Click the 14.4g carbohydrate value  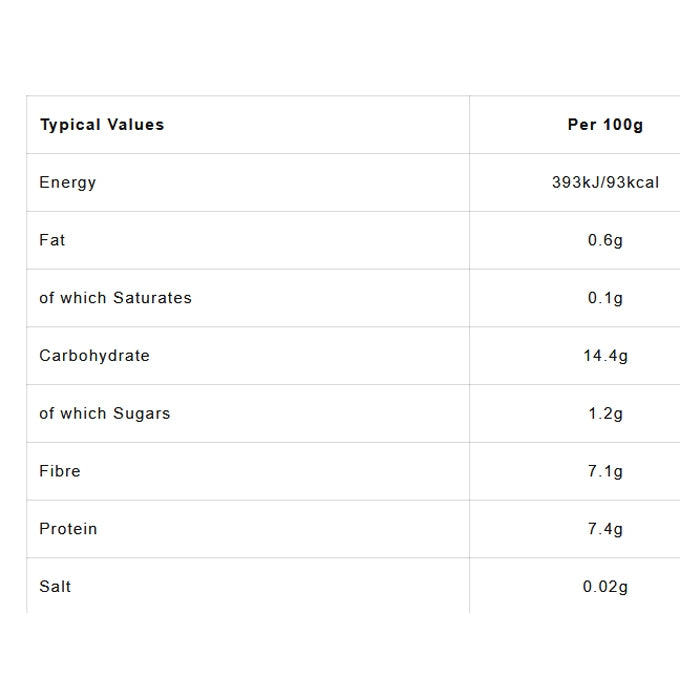pos(605,356)
